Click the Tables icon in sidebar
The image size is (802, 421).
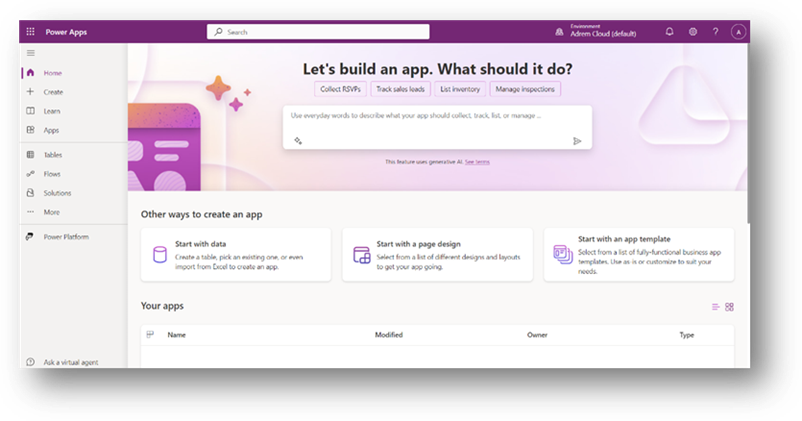[x=30, y=154]
